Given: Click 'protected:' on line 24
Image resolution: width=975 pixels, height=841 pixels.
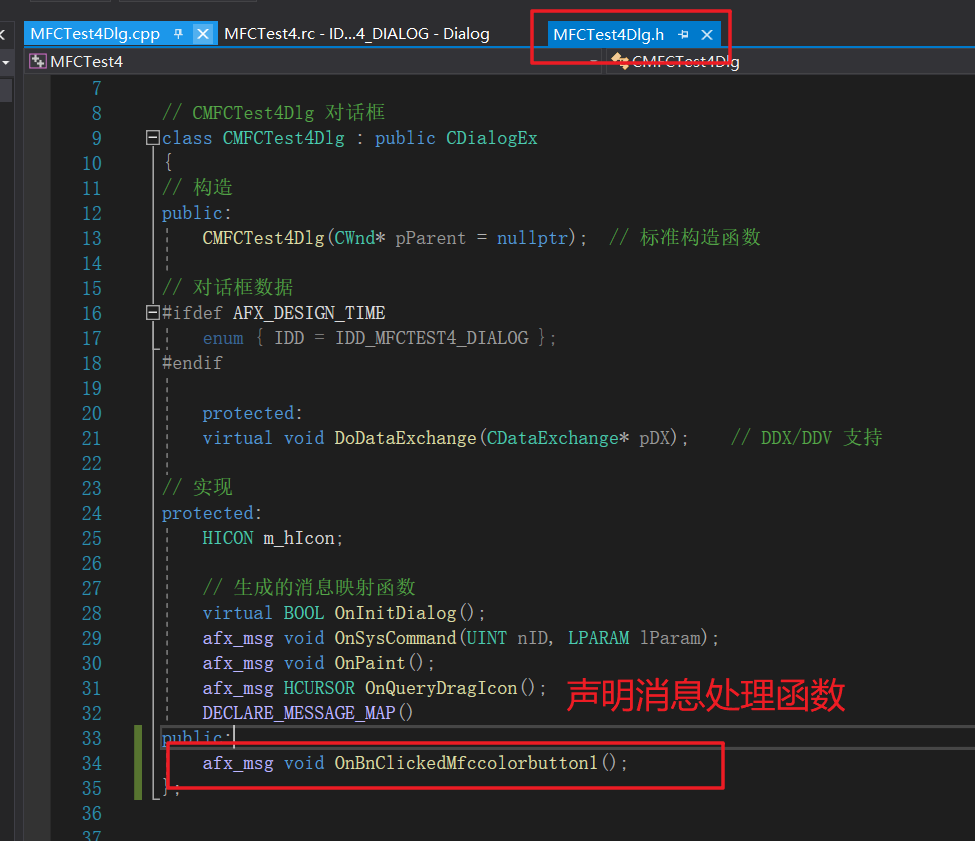Looking at the screenshot, I should (211, 513).
